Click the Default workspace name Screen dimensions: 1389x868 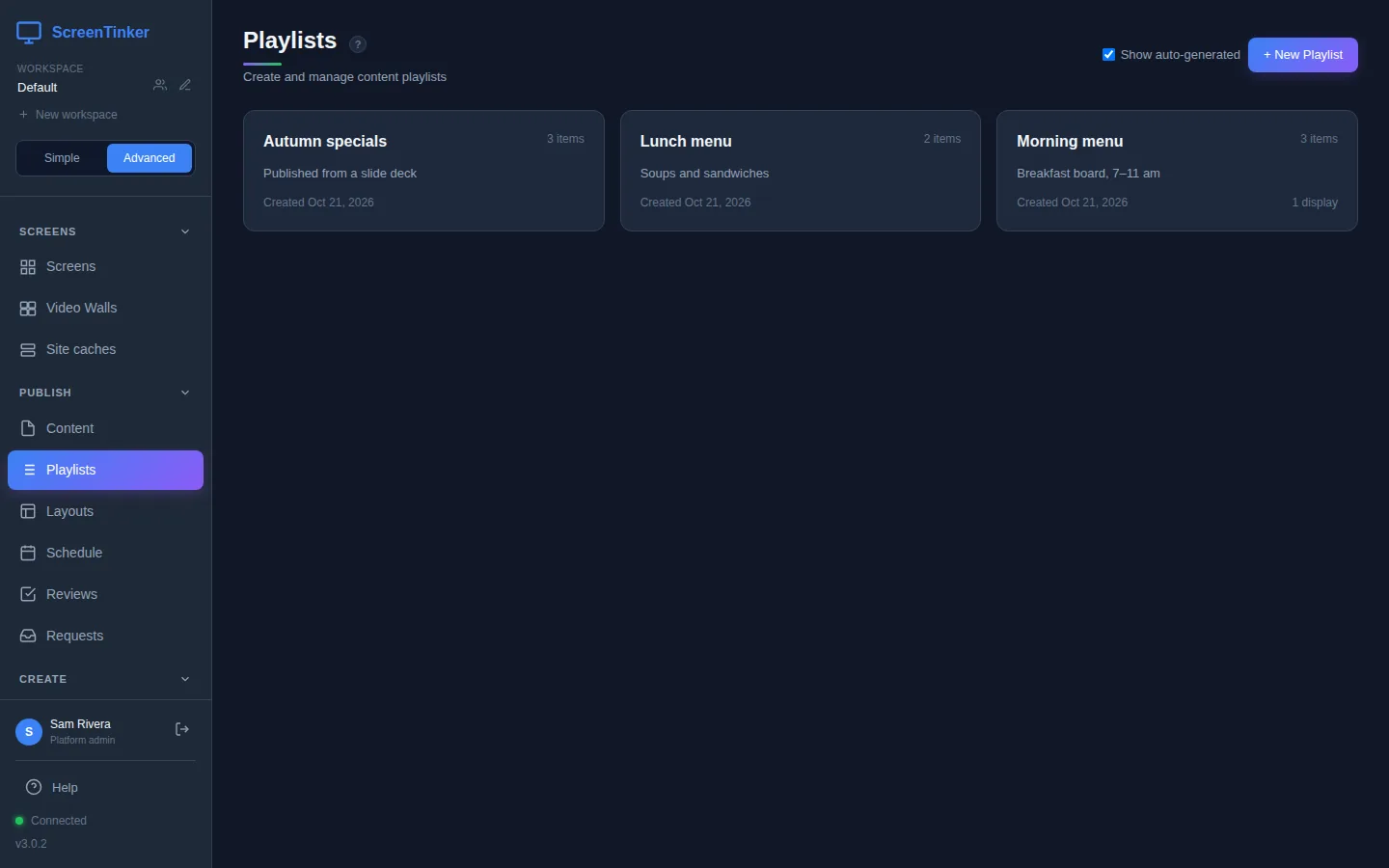coord(38,88)
